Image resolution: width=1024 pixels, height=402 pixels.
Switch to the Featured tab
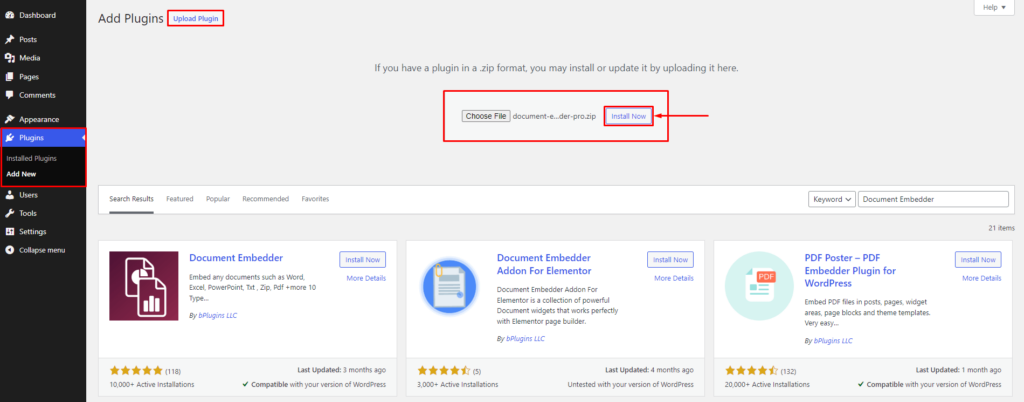pos(180,199)
